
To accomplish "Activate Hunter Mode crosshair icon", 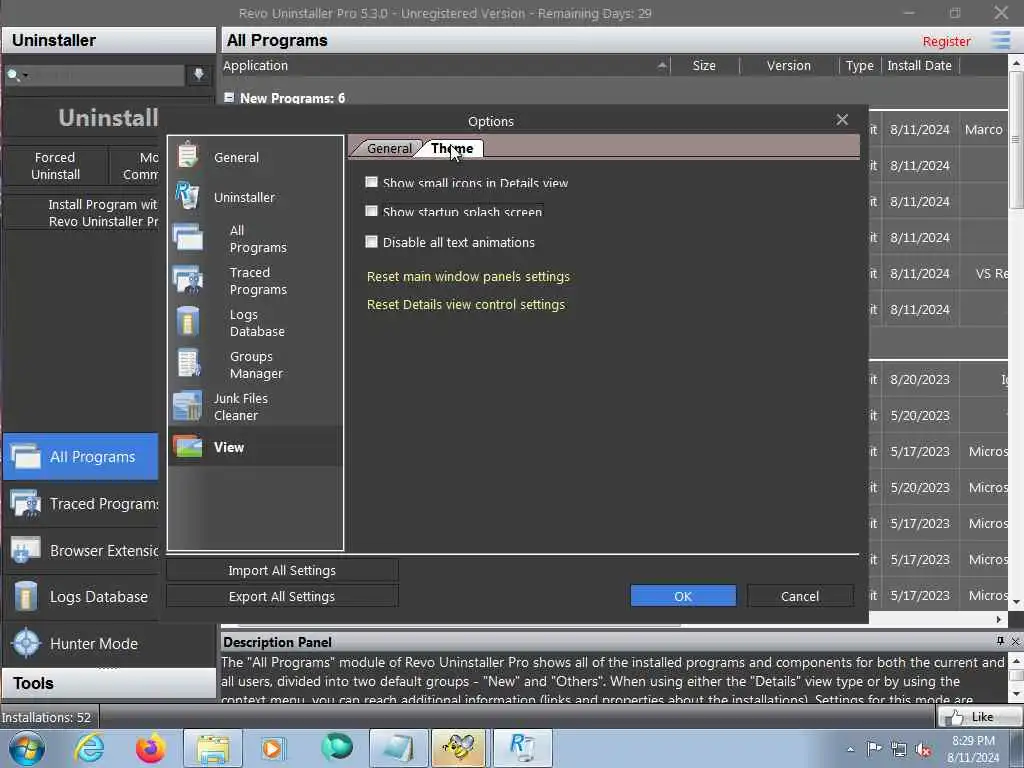I will (26, 643).
